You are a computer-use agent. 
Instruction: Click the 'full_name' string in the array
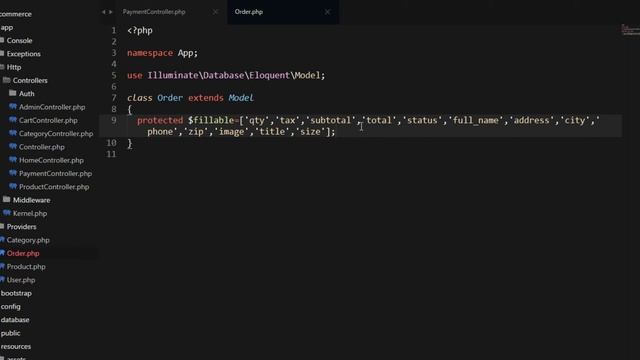point(476,120)
